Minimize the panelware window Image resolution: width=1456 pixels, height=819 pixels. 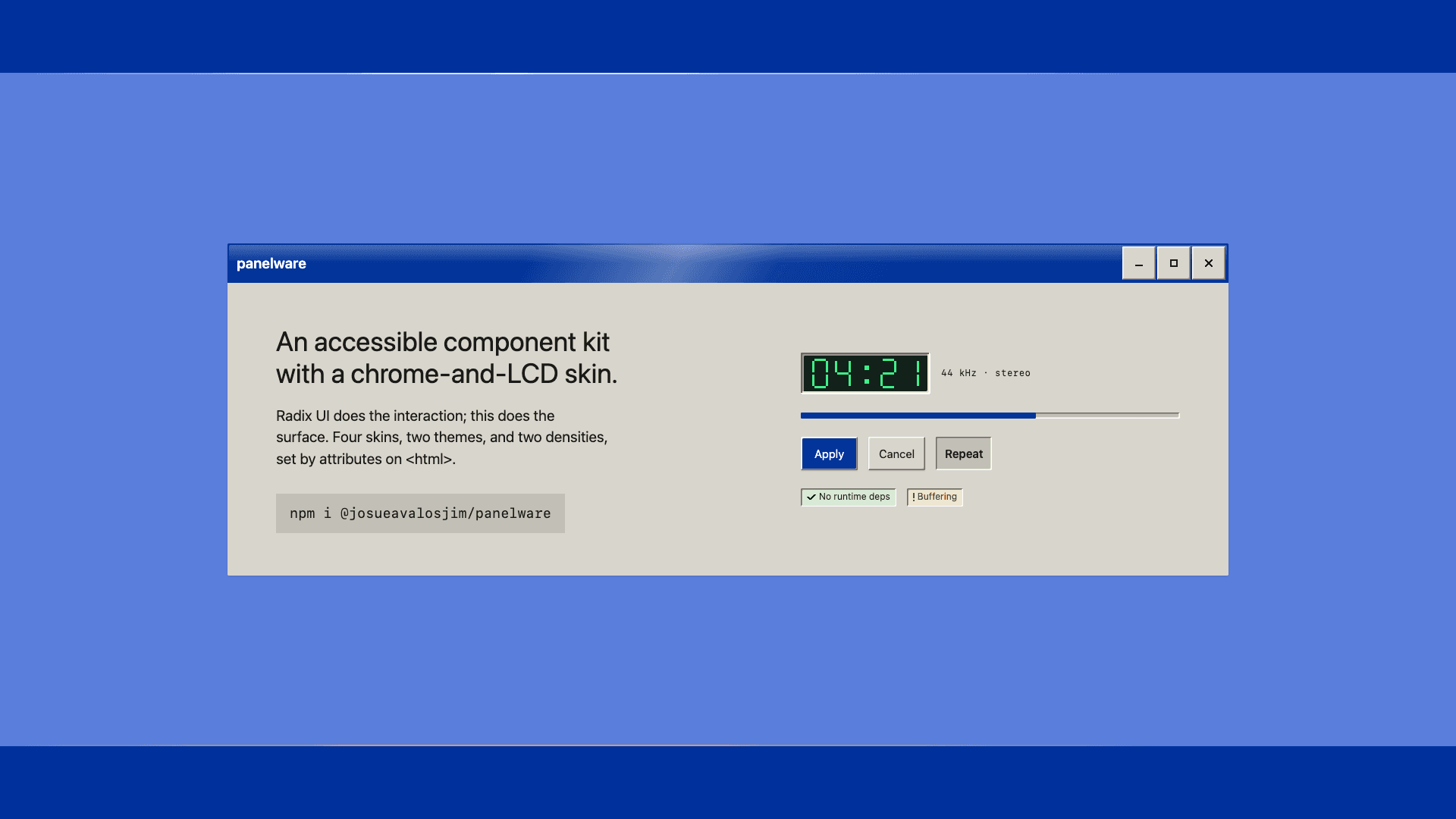click(x=1138, y=263)
